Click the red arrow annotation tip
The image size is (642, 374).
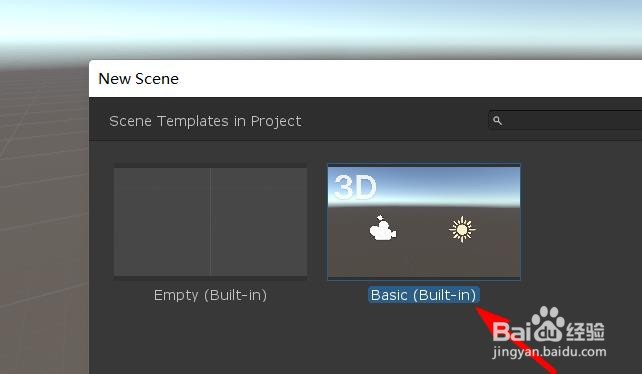coord(479,311)
